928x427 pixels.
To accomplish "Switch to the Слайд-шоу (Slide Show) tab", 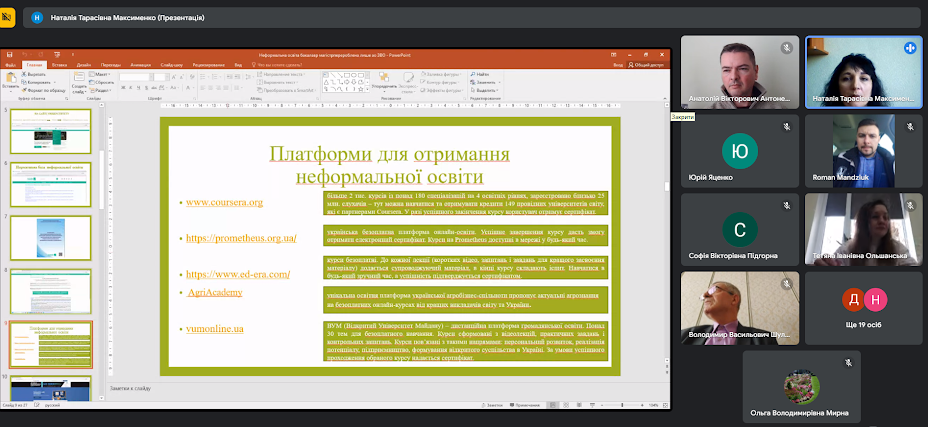I will point(172,65).
